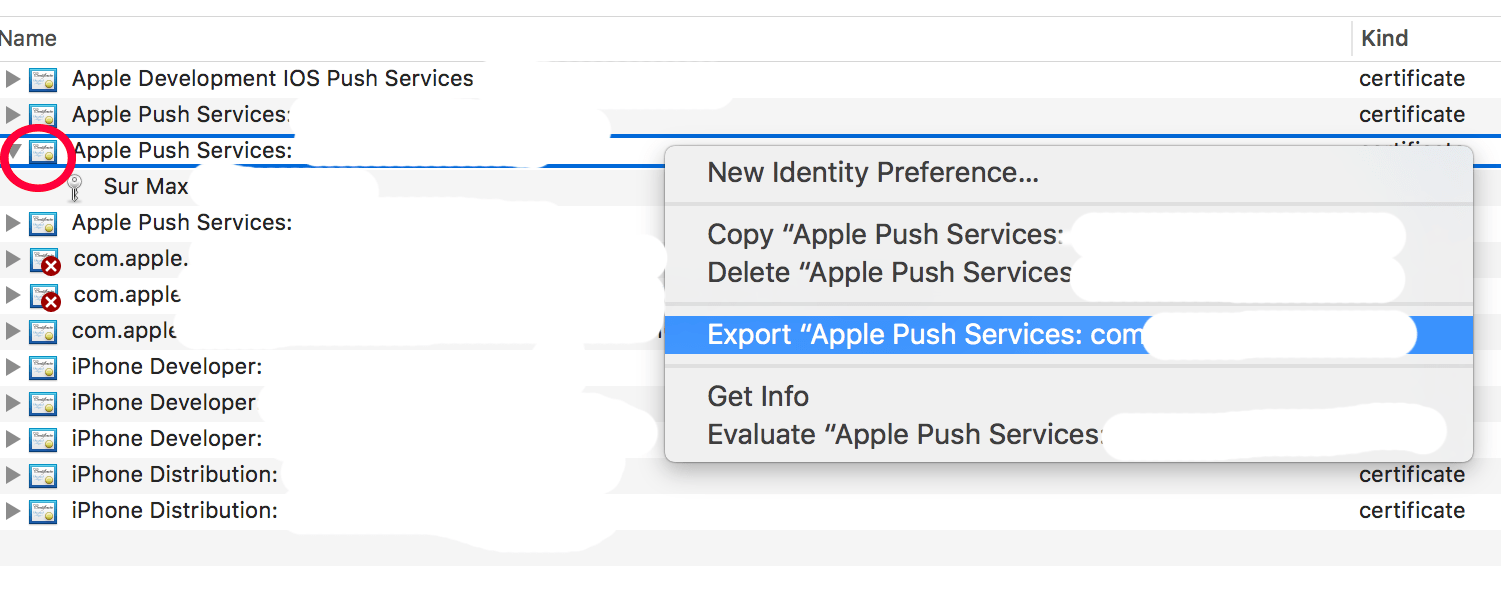Sort list by the Name column header
This screenshot has width=1501, height=600.
point(28,39)
